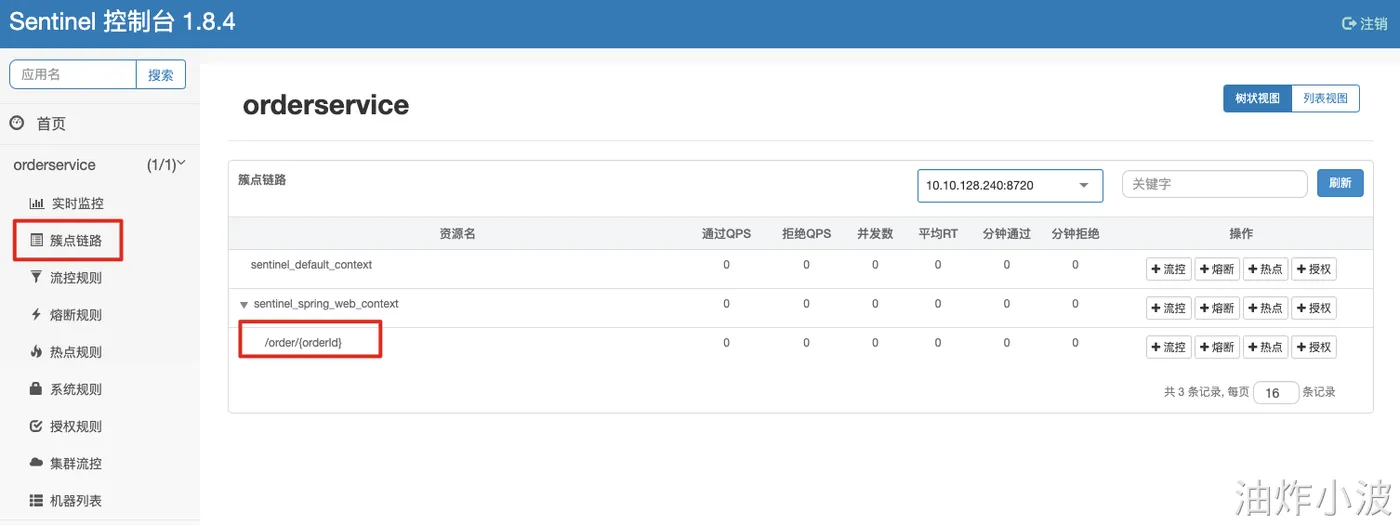Click the 首页 dashboard icon

pyautogui.click(x=17, y=123)
